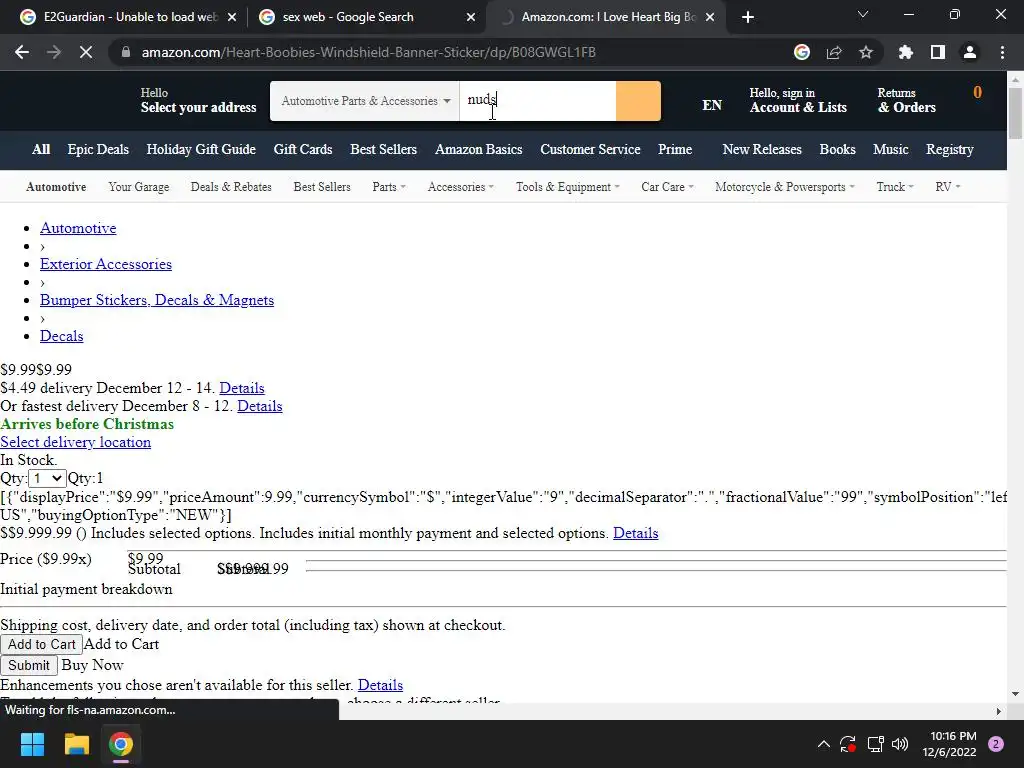Screen dimensions: 1024x768
Task: Open the tab search chevron
Action: [863, 14]
